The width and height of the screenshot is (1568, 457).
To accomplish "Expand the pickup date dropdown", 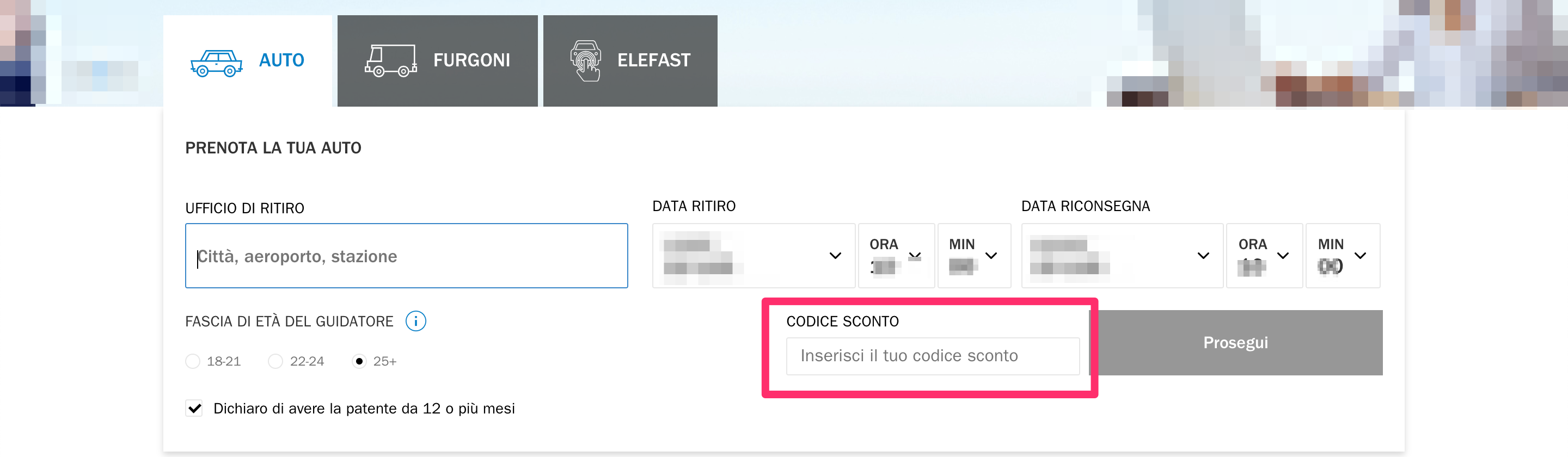I will pyautogui.click(x=754, y=256).
